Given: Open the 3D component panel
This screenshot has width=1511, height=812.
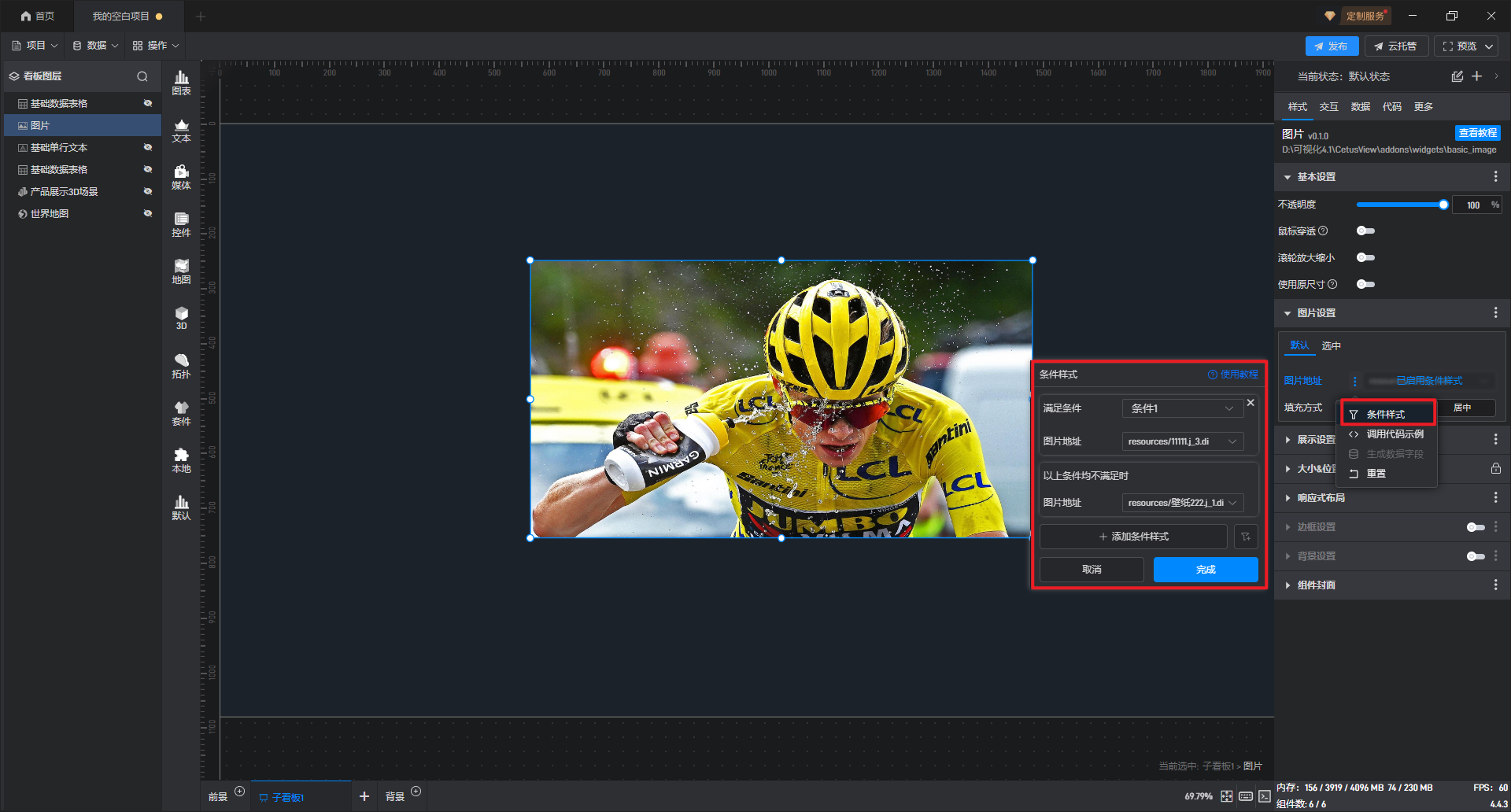Looking at the screenshot, I should click(181, 318).
